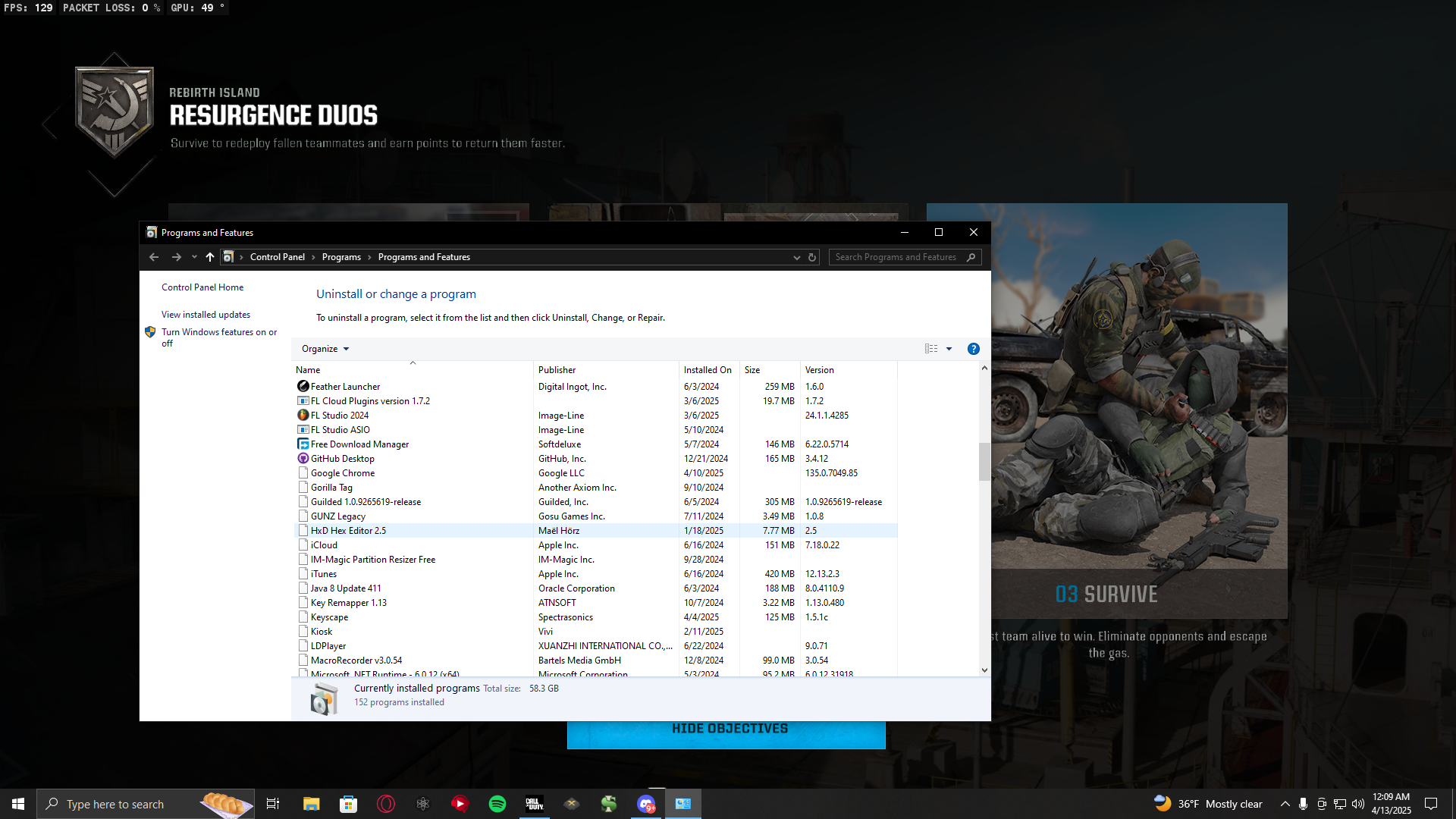This screenshot has width=1456, height=819.
Task: Select MacroRecorder v3.0.54 entry
Action: (x=595, y=661)
